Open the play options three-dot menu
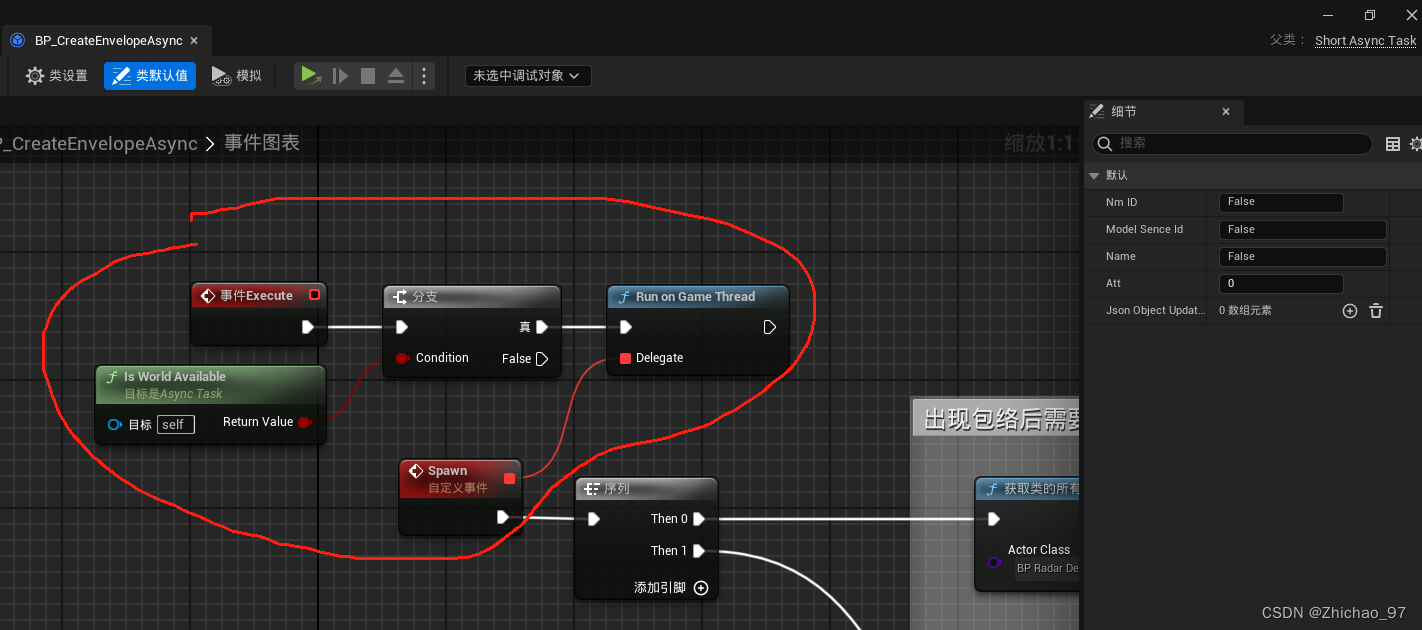 (x=424, y=76)
